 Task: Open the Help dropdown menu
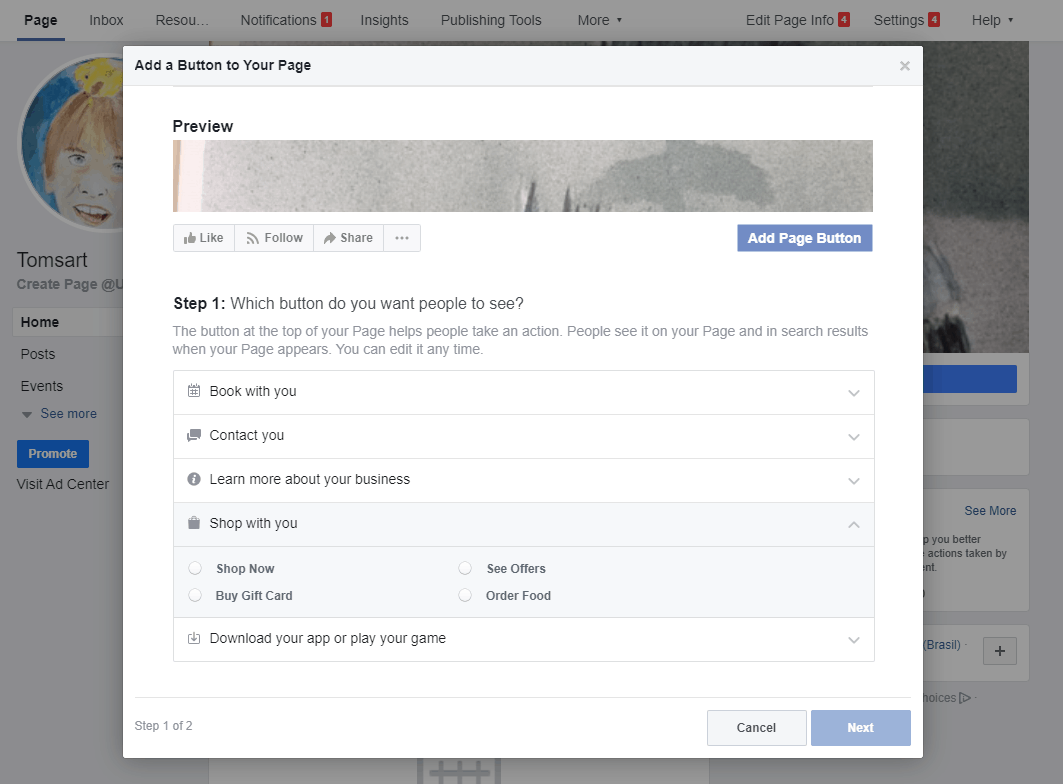click(x=992, y=20)
